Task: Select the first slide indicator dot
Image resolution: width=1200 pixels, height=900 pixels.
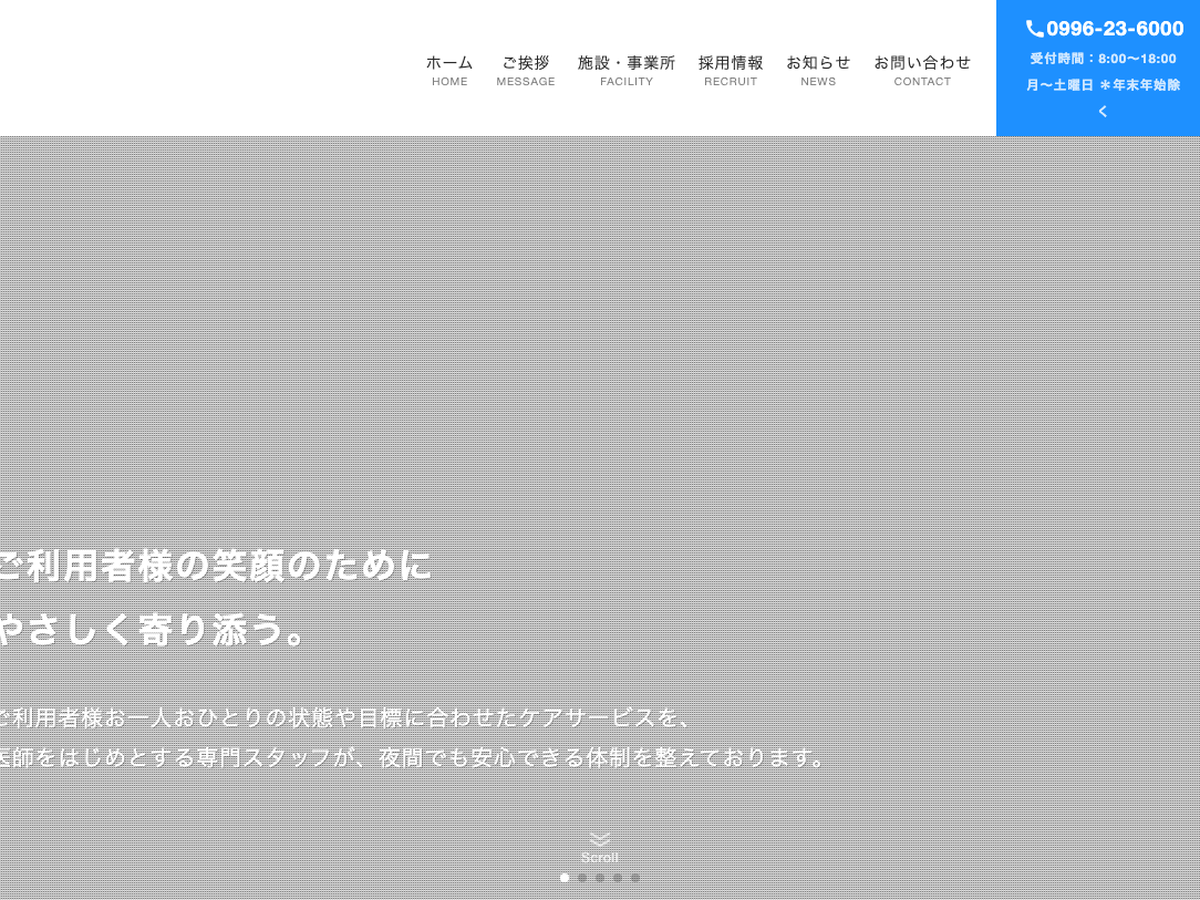Action: click(564, 878)
